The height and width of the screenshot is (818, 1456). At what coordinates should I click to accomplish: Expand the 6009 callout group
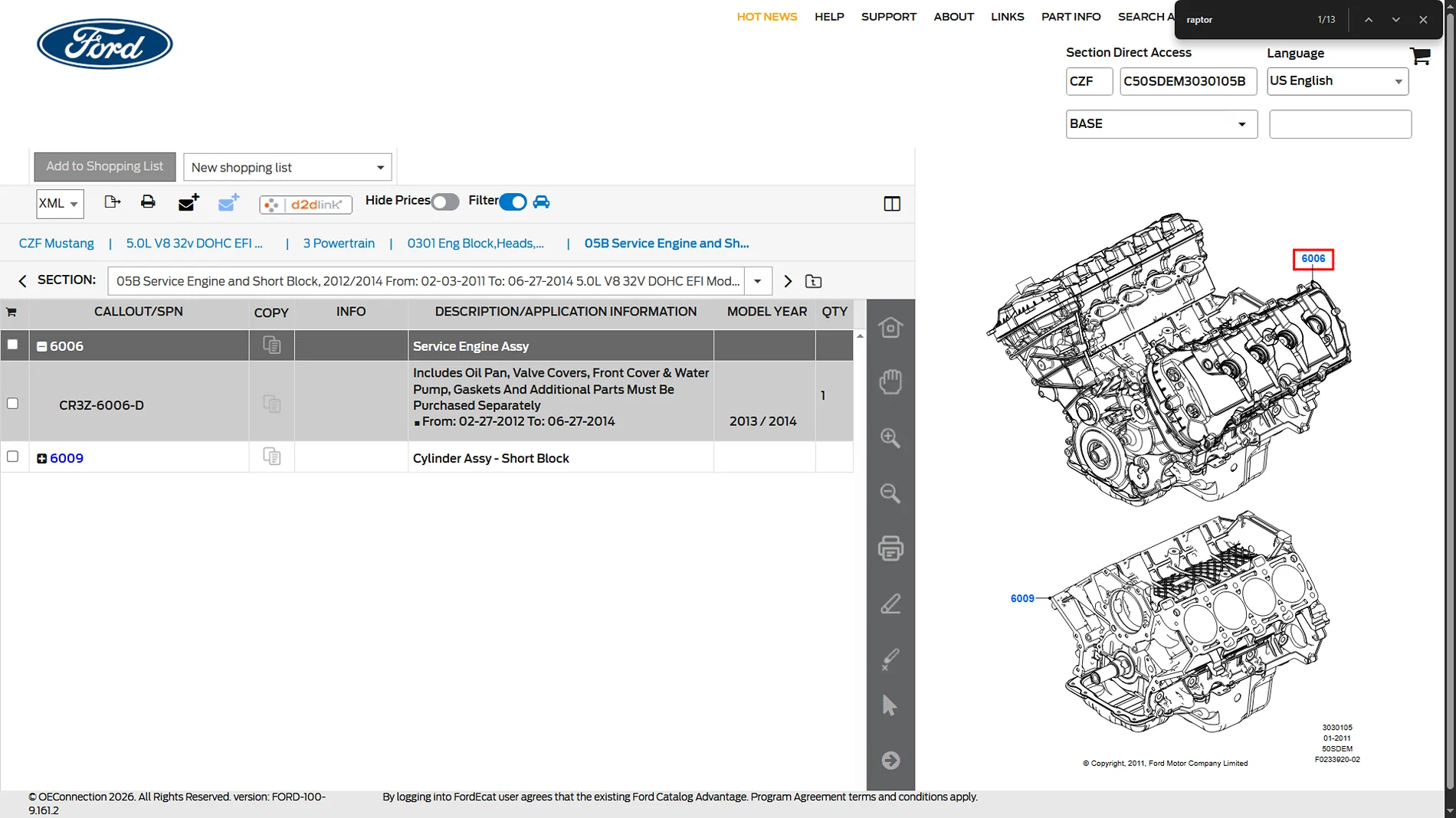point(42,459)
